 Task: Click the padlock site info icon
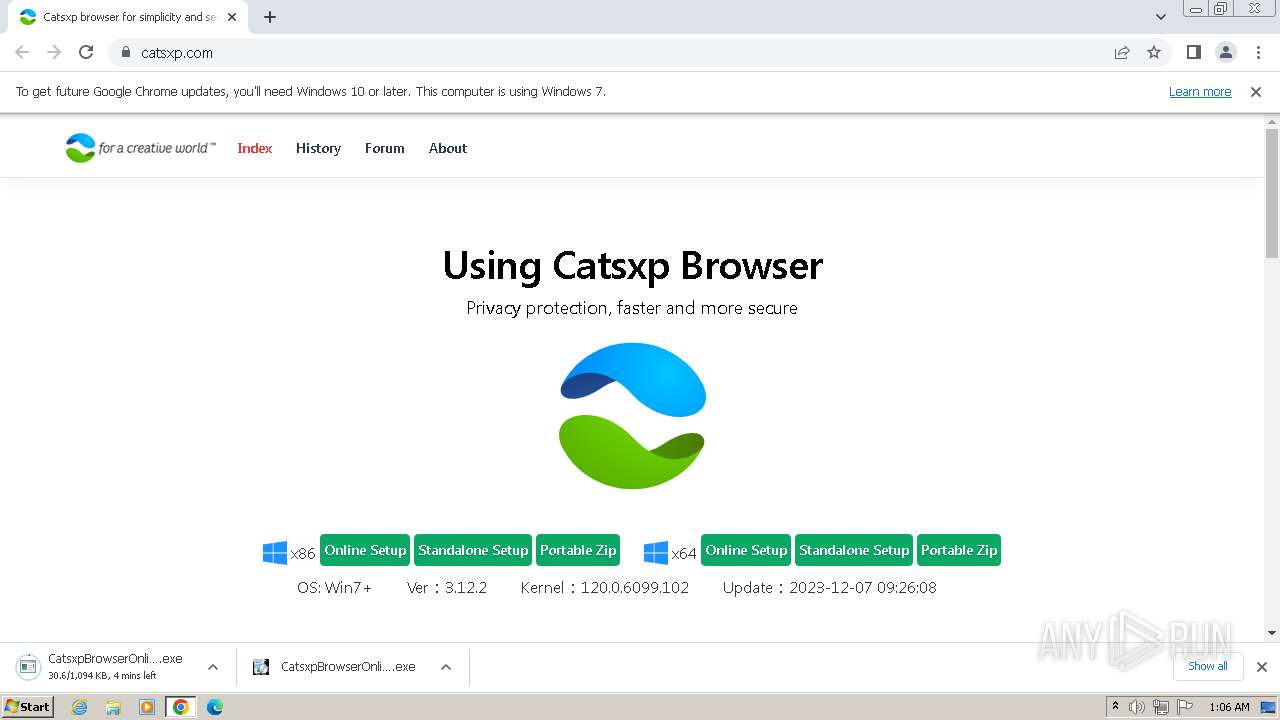coord(125,53)
